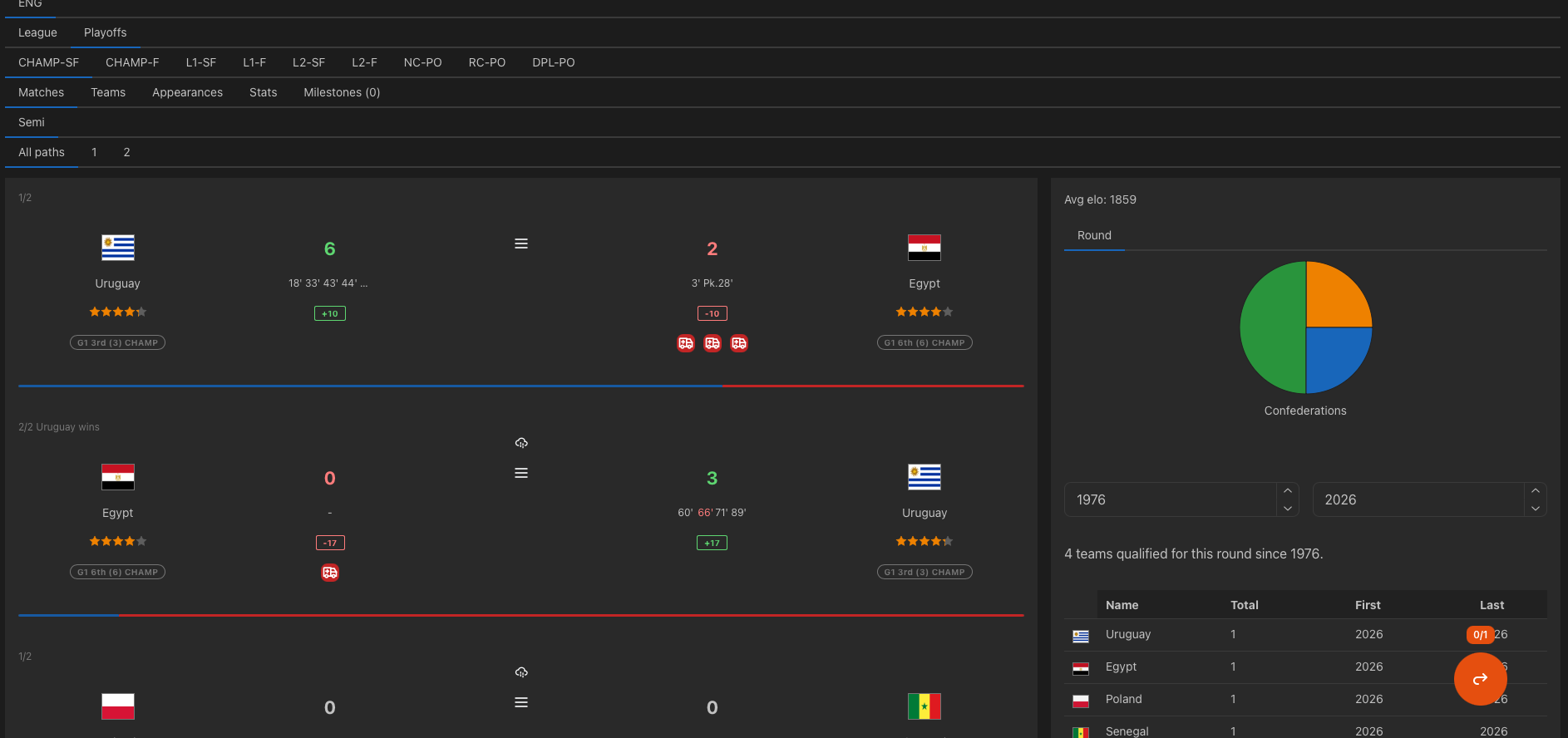This screenshot has width=1568, height=738.
Task: Click Senegal name in qualified teams table
Action: (1127, 731)
